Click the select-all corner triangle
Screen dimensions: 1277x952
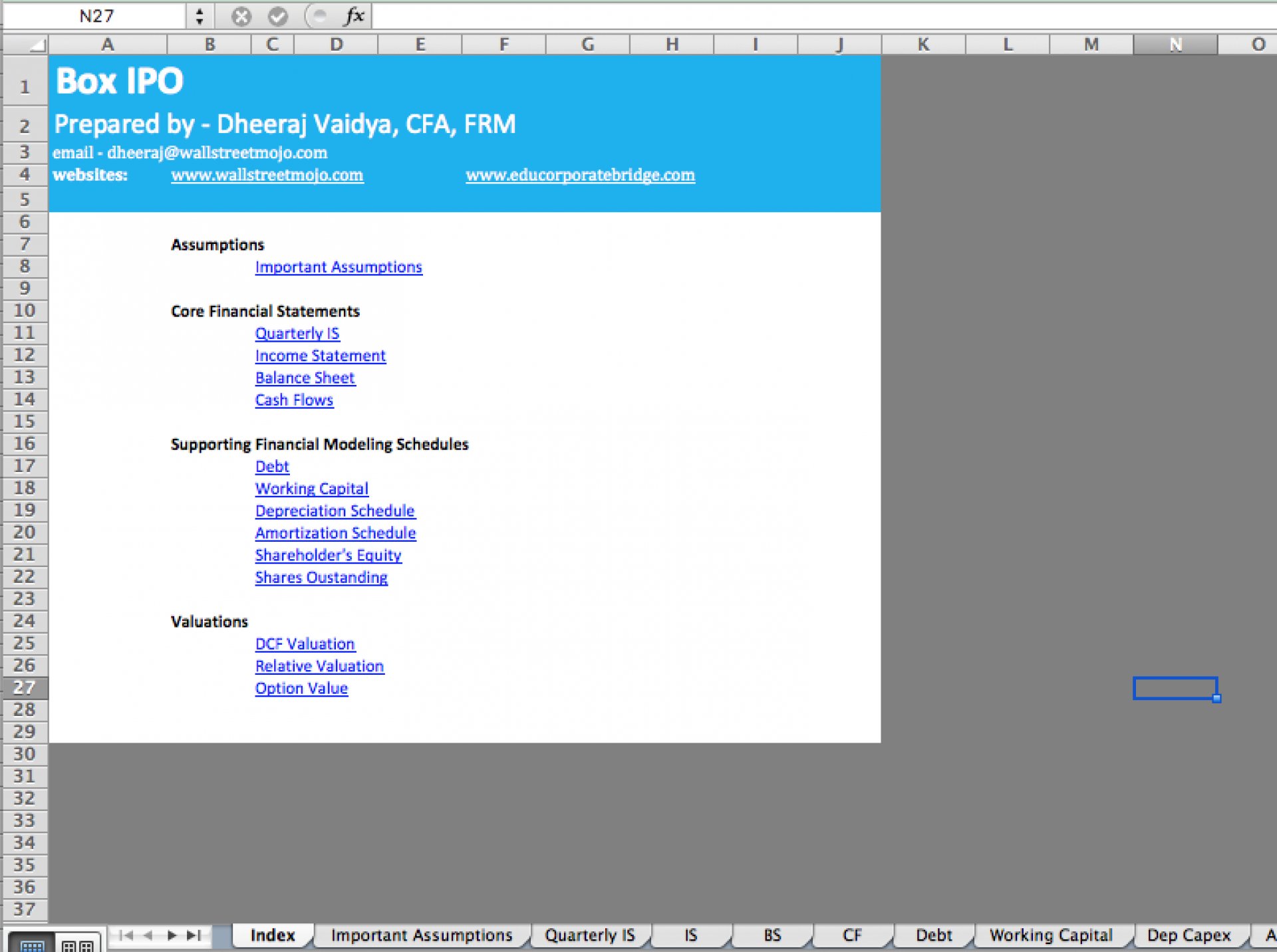point(25,45)
